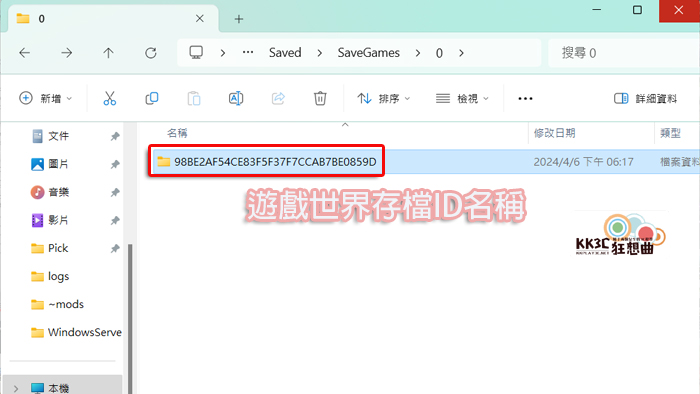Expand chevron after the 0 breadcrumb
Viewport: 700px width, 394px height.
(x=461, y=53)
